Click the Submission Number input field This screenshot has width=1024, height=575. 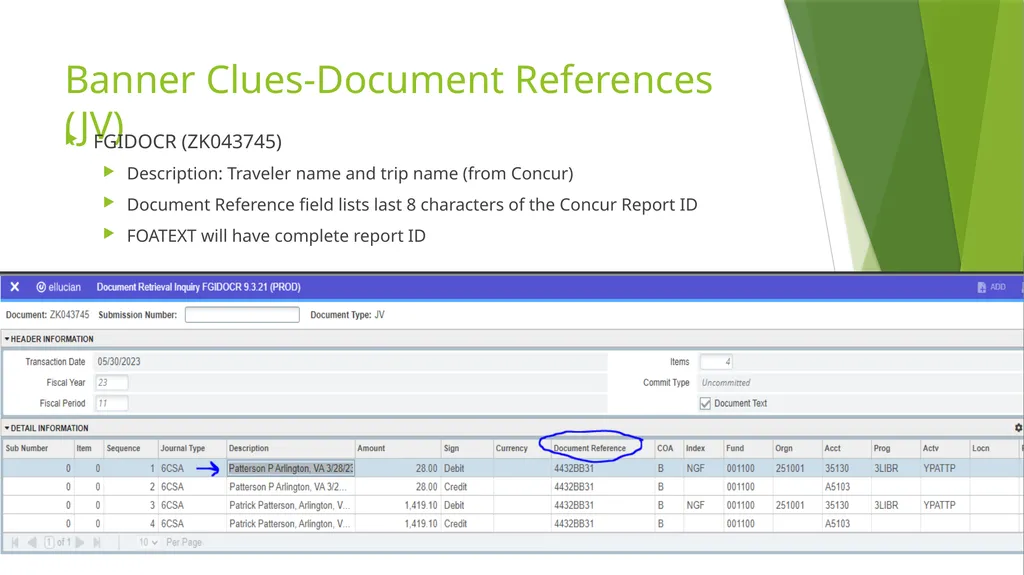pos(242,315)
